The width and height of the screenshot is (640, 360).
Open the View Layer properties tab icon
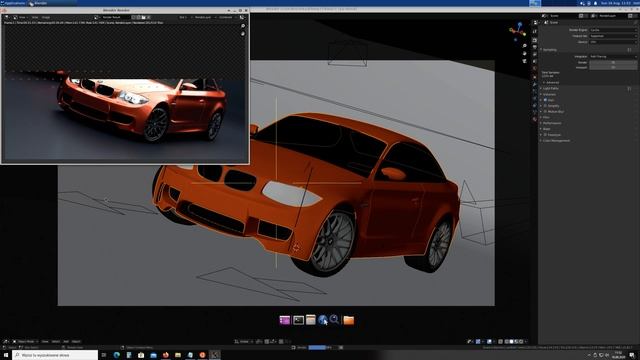click(x=535, y=54)
